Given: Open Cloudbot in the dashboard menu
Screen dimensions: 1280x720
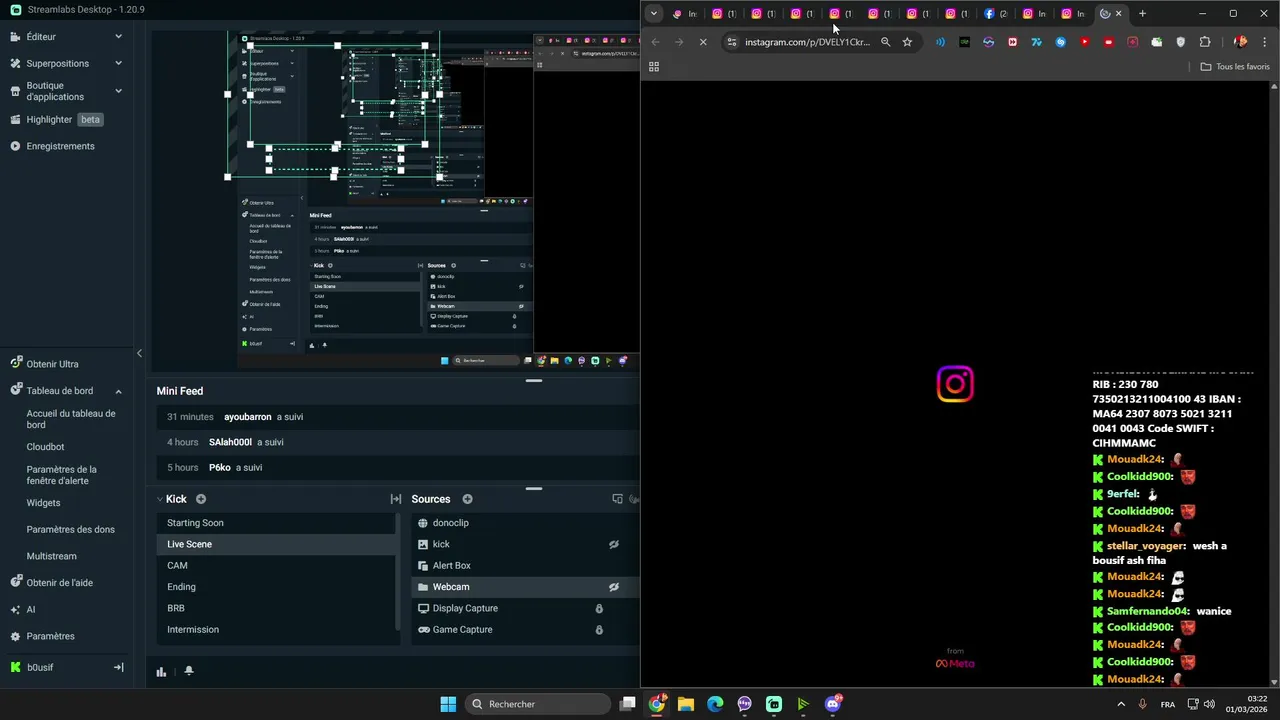Looking at the screenshot, I should tap(45, 447).
